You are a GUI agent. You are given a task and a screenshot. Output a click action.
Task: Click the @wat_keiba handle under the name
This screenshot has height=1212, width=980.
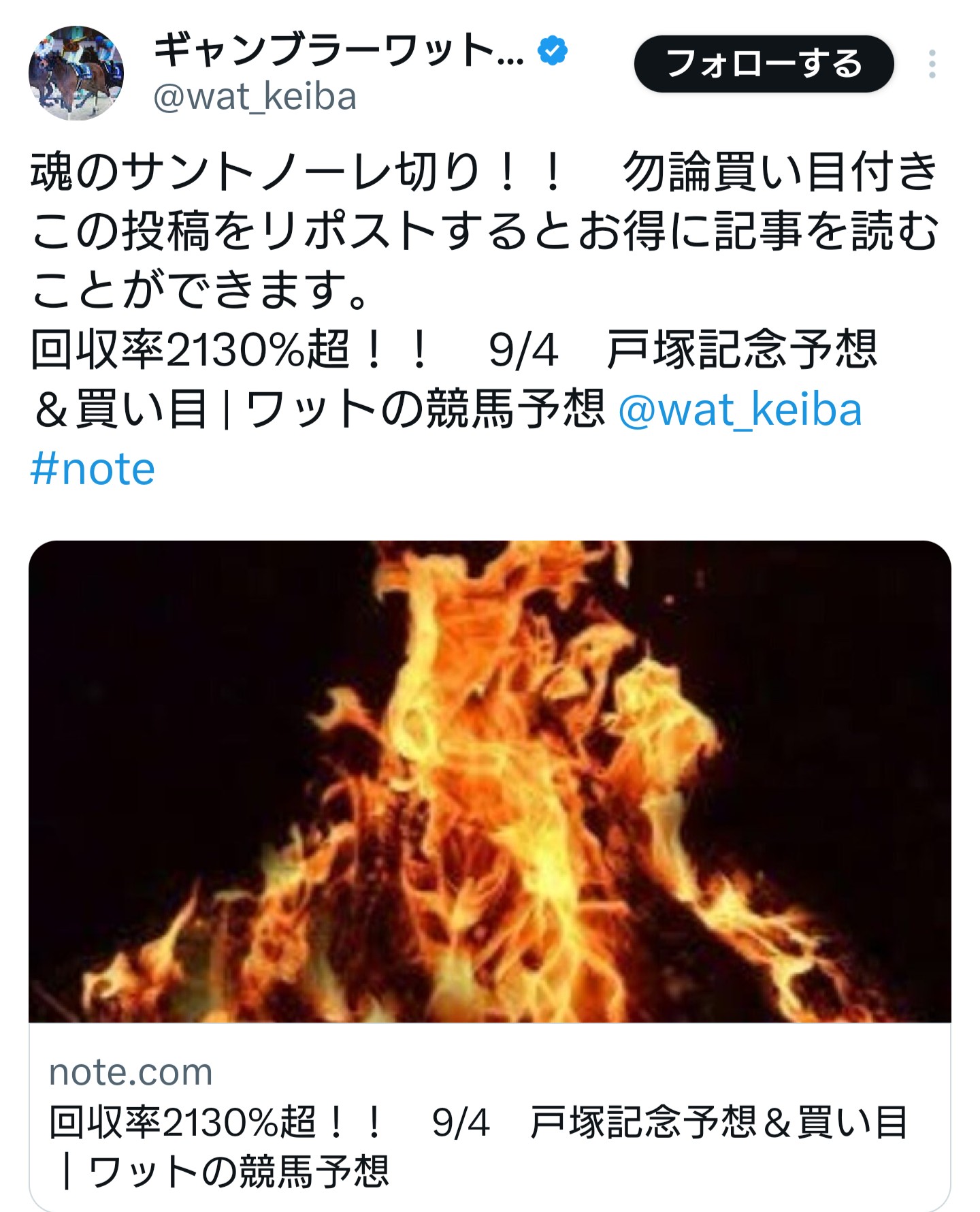pyautogui.click(x=255, y=97)
